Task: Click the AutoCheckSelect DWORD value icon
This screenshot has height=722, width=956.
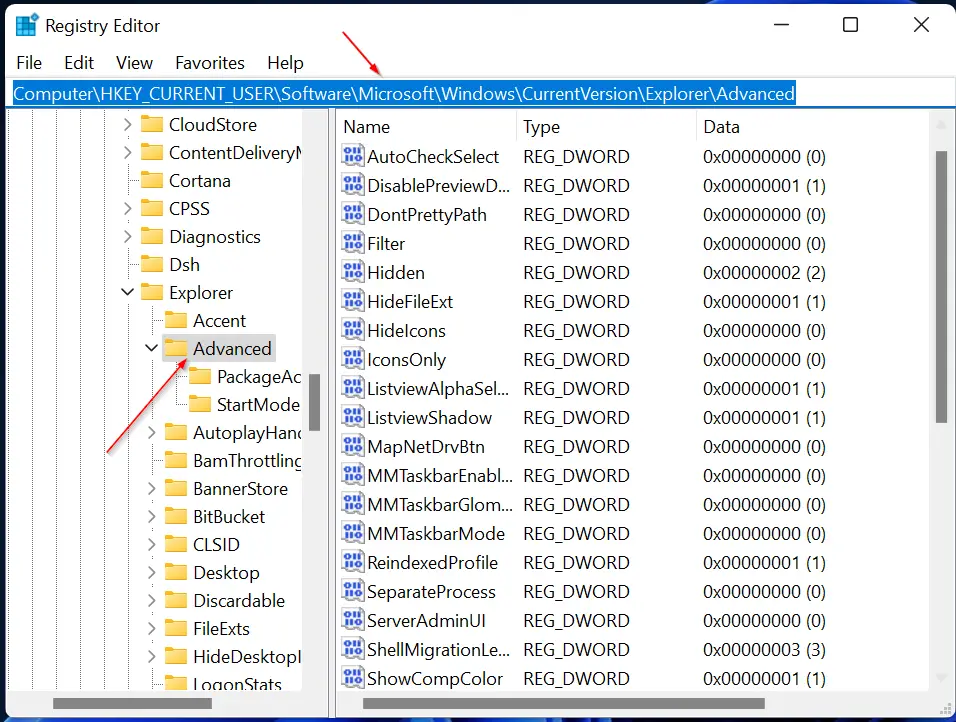Action: tap(353, 156)
